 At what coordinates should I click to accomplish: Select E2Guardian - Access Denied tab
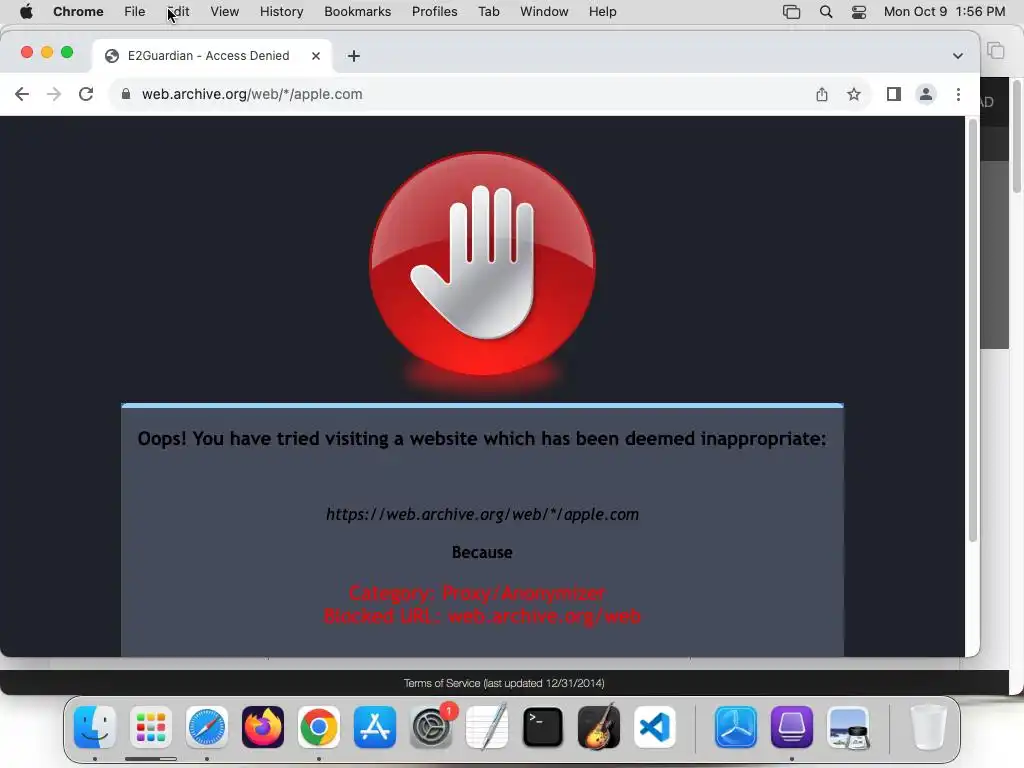(212, 56)
